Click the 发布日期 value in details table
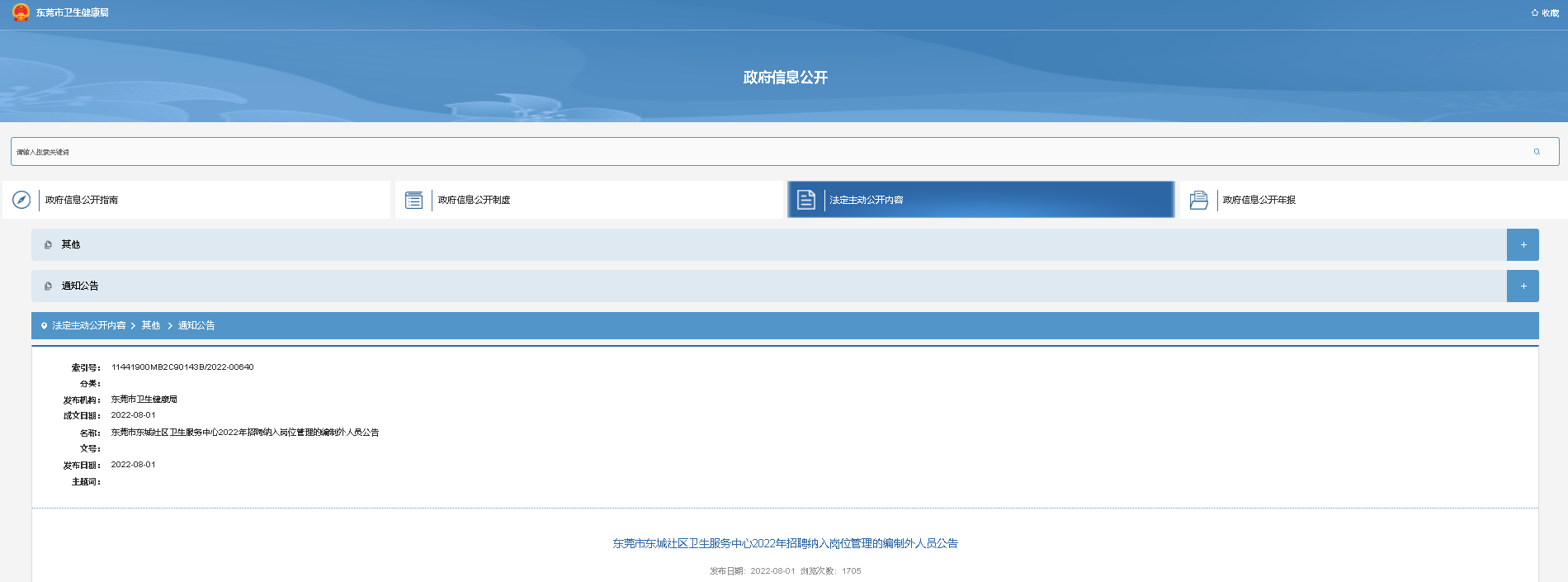1568x582 pixels. point(134,465)
